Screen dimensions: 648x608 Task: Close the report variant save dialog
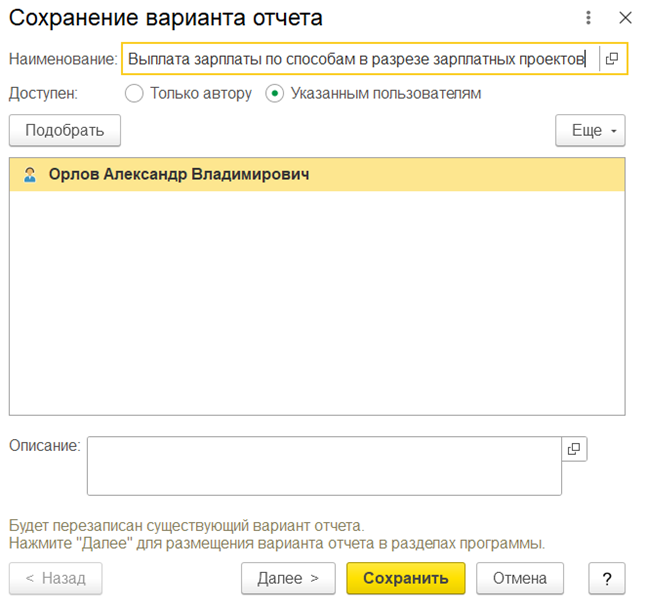[626, 18]
